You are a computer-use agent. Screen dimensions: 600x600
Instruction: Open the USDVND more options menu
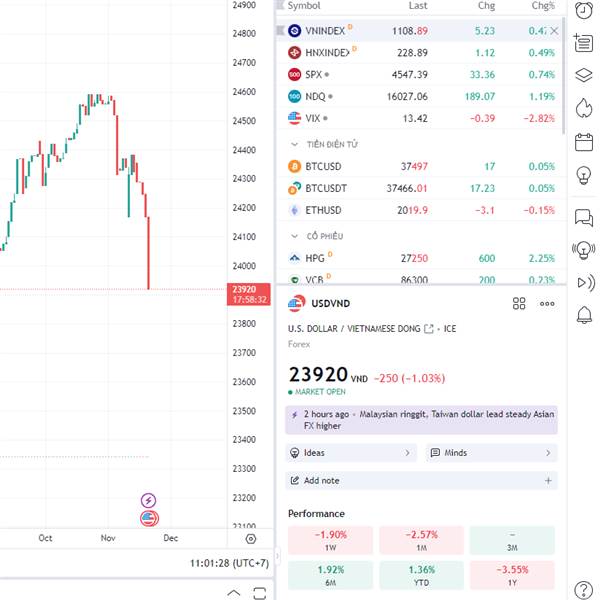(x=547, y=303)
